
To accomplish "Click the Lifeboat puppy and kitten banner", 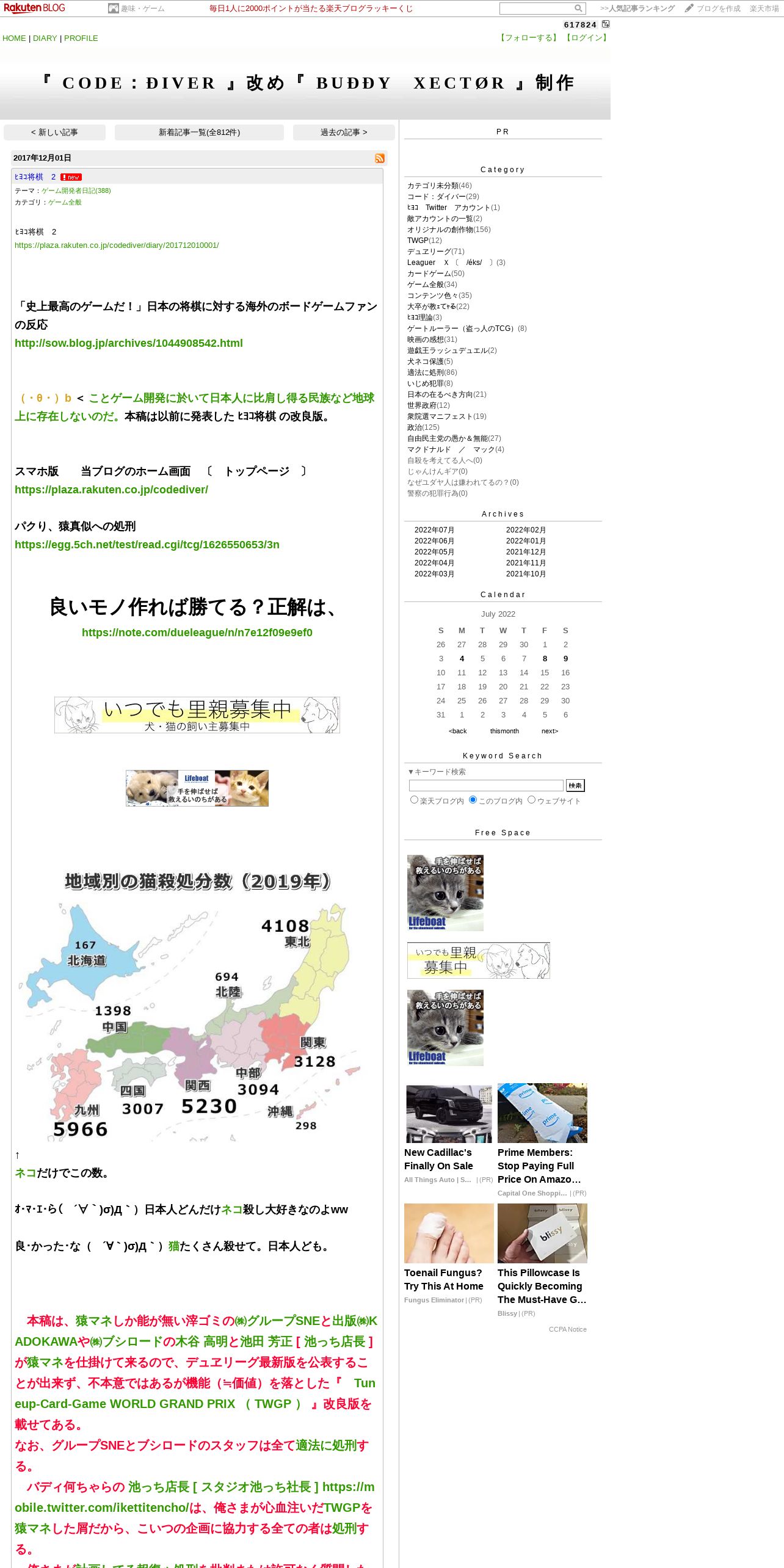I will [197, 788].
